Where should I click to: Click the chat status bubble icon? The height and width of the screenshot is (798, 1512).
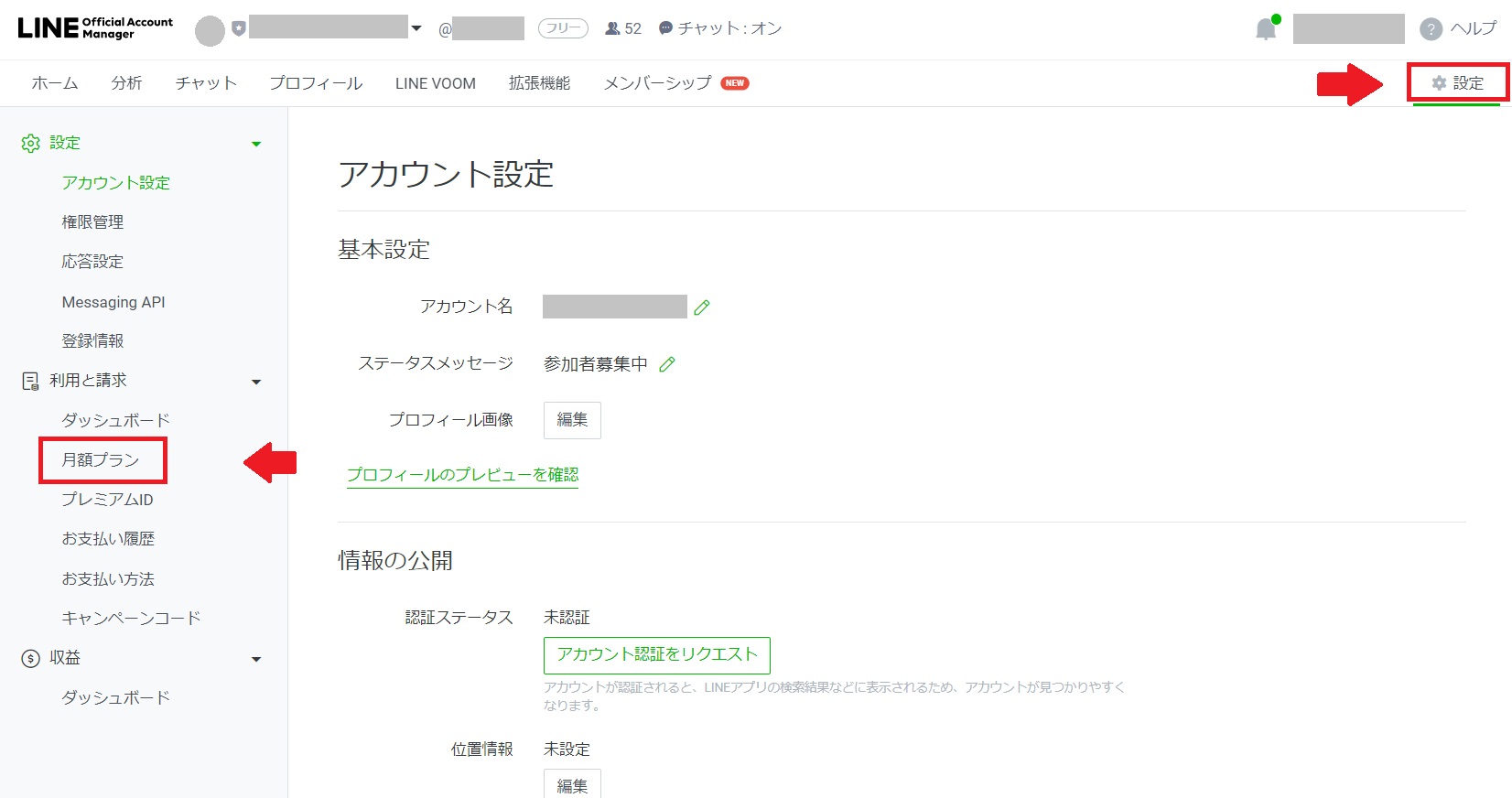pyautogui.click(x=666, y=28)
